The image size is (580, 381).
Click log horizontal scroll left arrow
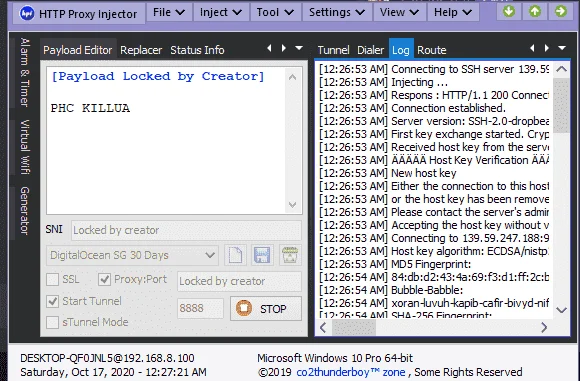pos(323,327)
